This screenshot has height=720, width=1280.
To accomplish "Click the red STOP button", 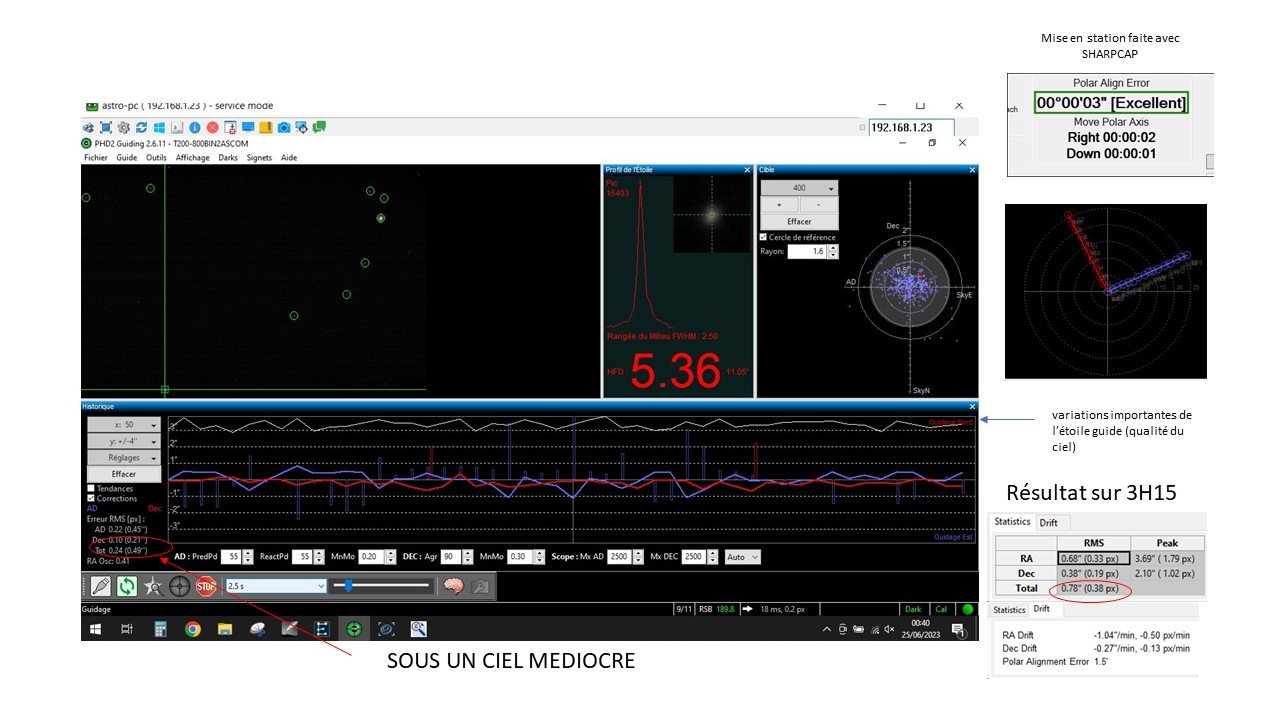I will click(x=206, y=586).
